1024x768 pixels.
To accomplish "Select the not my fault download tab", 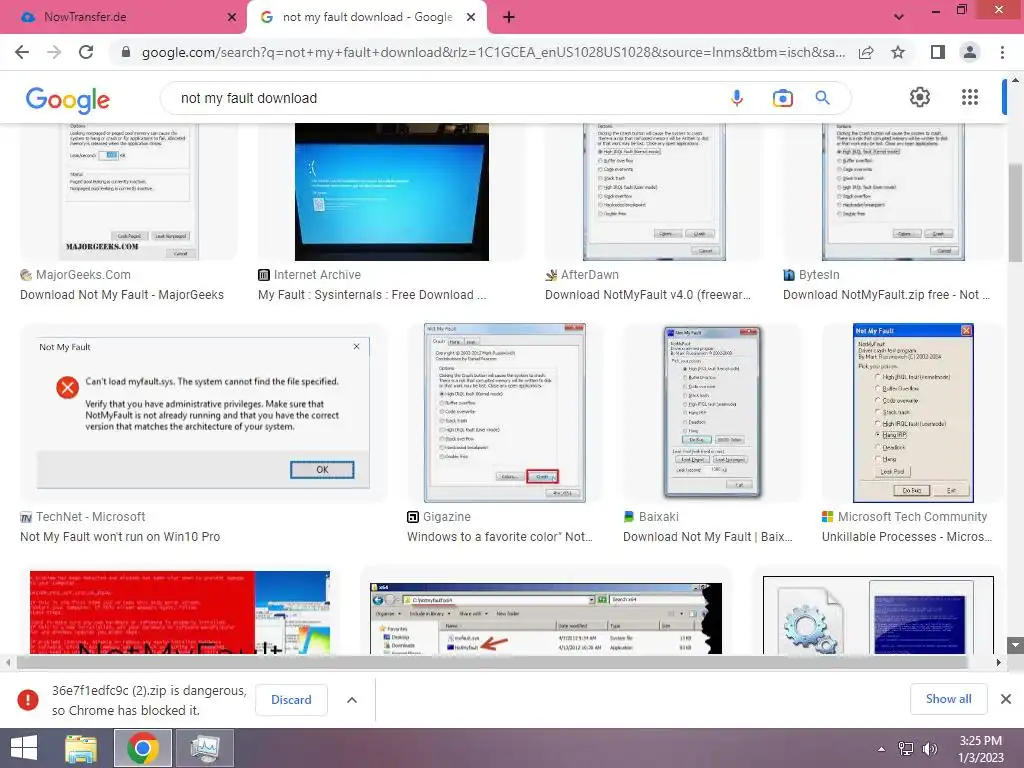I will point(366,18).
